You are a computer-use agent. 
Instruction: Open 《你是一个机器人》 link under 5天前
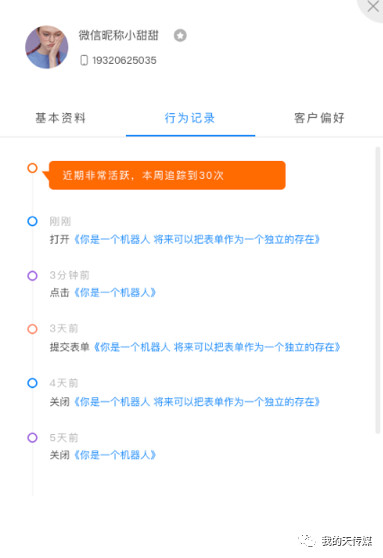click(x=115, y=455)
